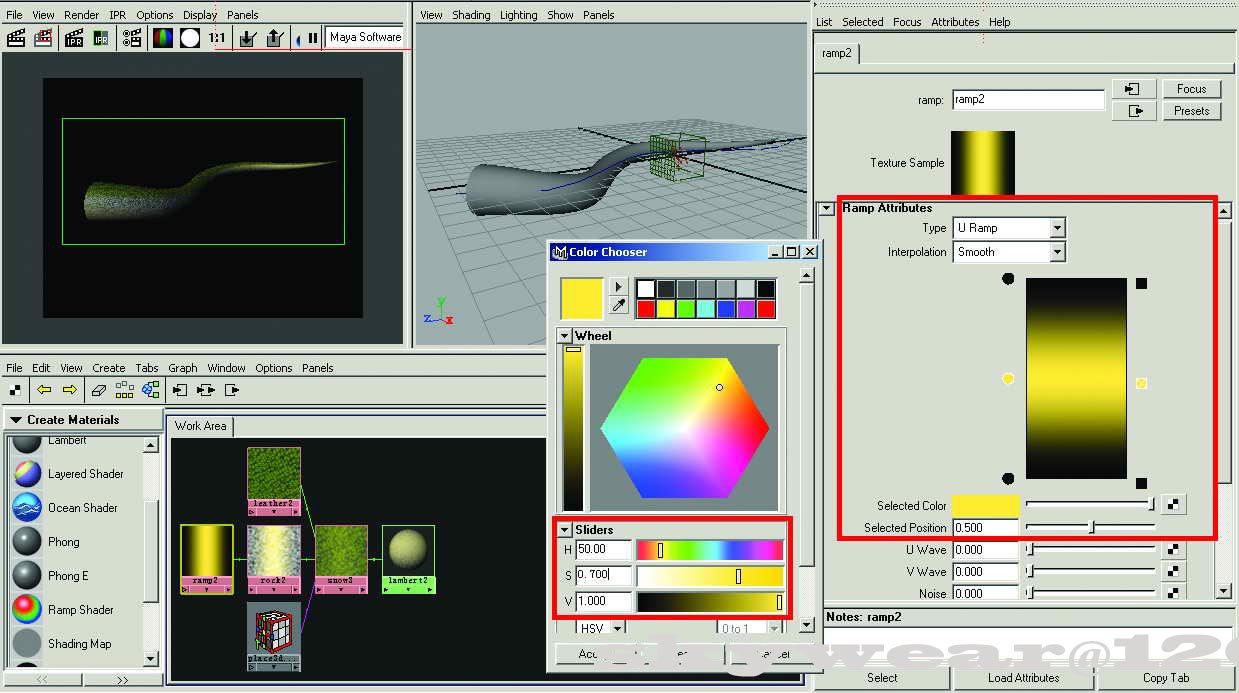This screenshot has width=1239, height=693.
Task: Switch to the ramp2 tab
Action: pos(836,53)
